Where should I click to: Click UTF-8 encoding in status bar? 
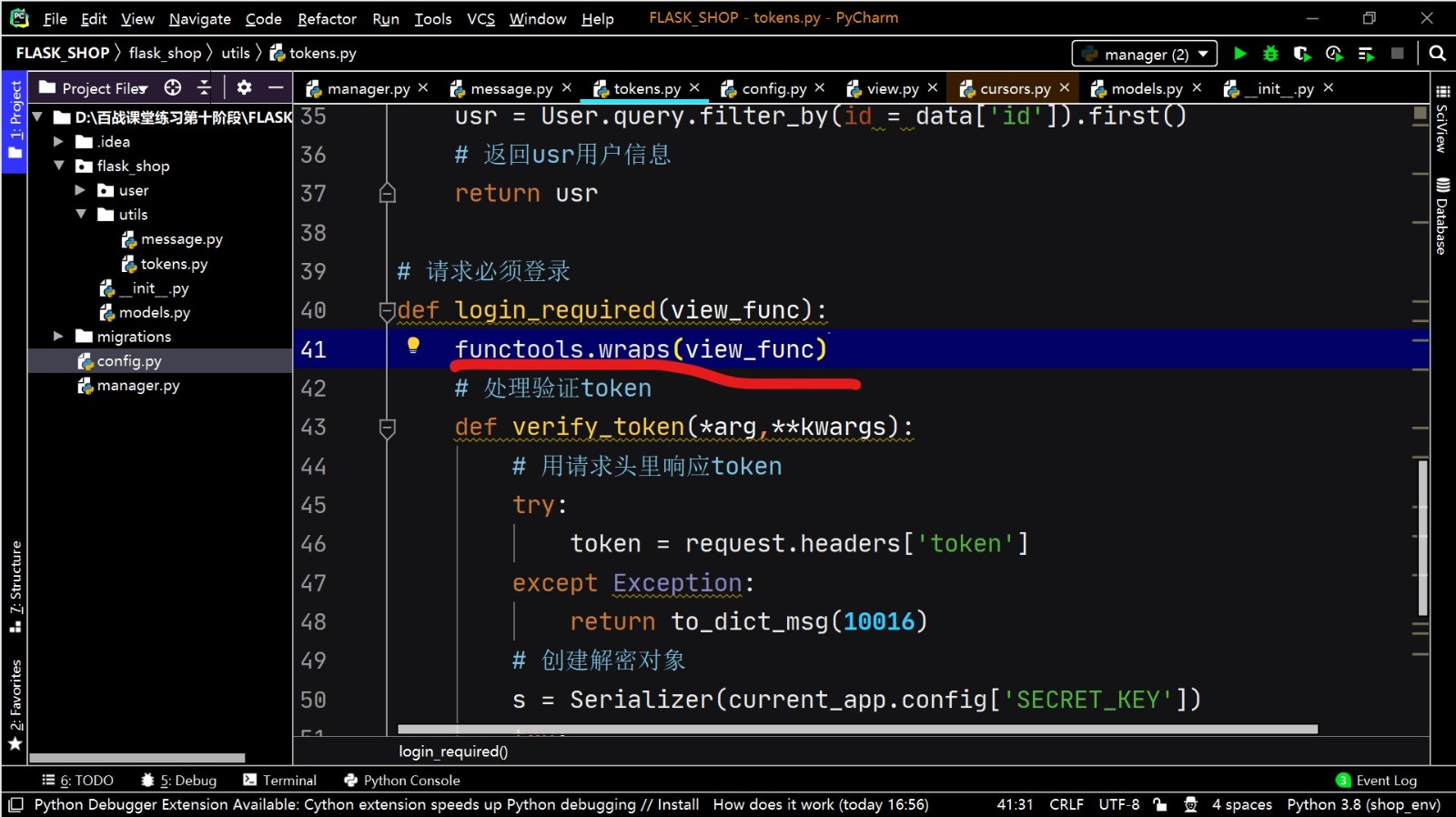[1118, 804]
